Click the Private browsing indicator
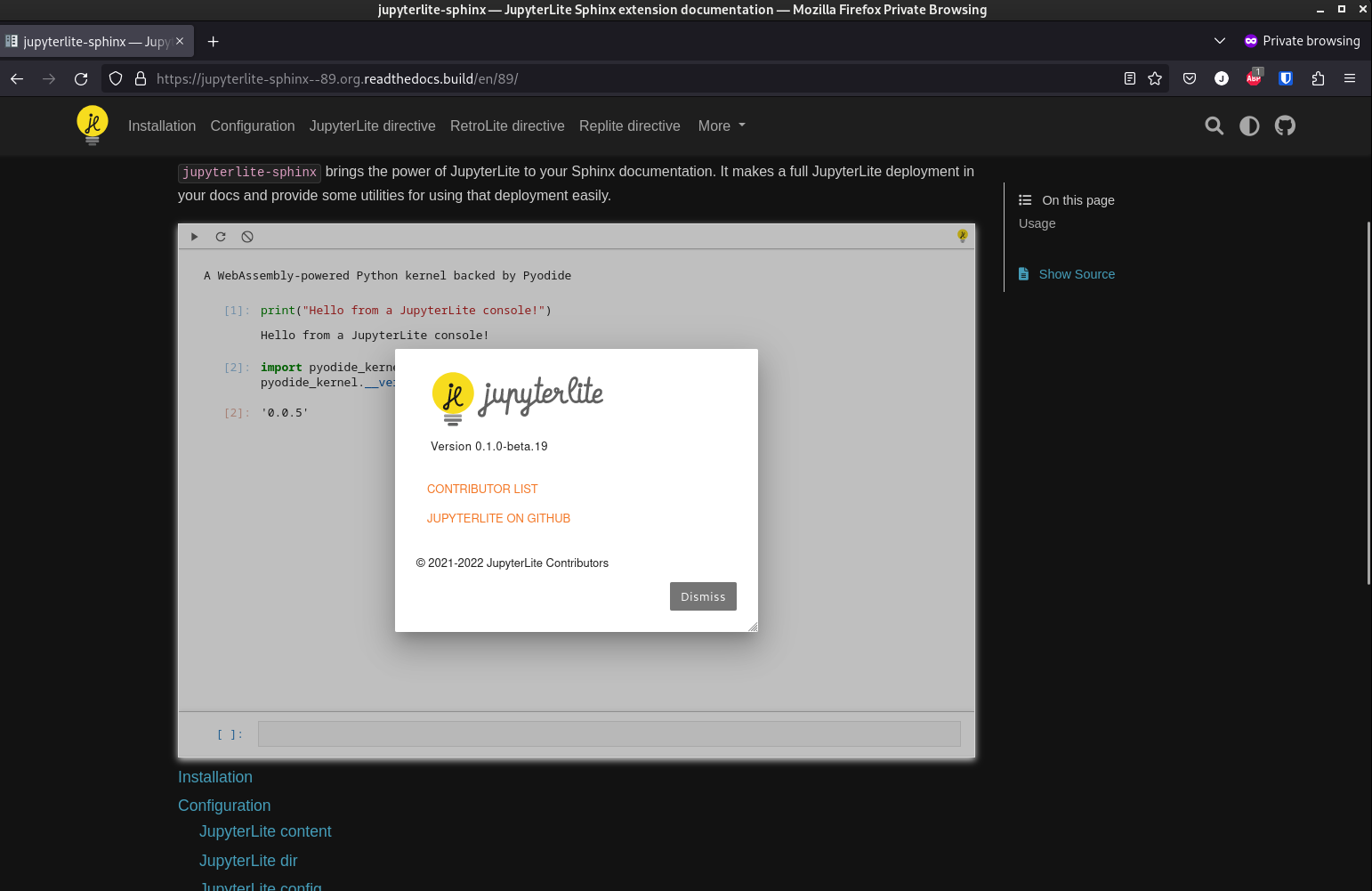Screen dimensions: 1372x891 pos(1302,41)
